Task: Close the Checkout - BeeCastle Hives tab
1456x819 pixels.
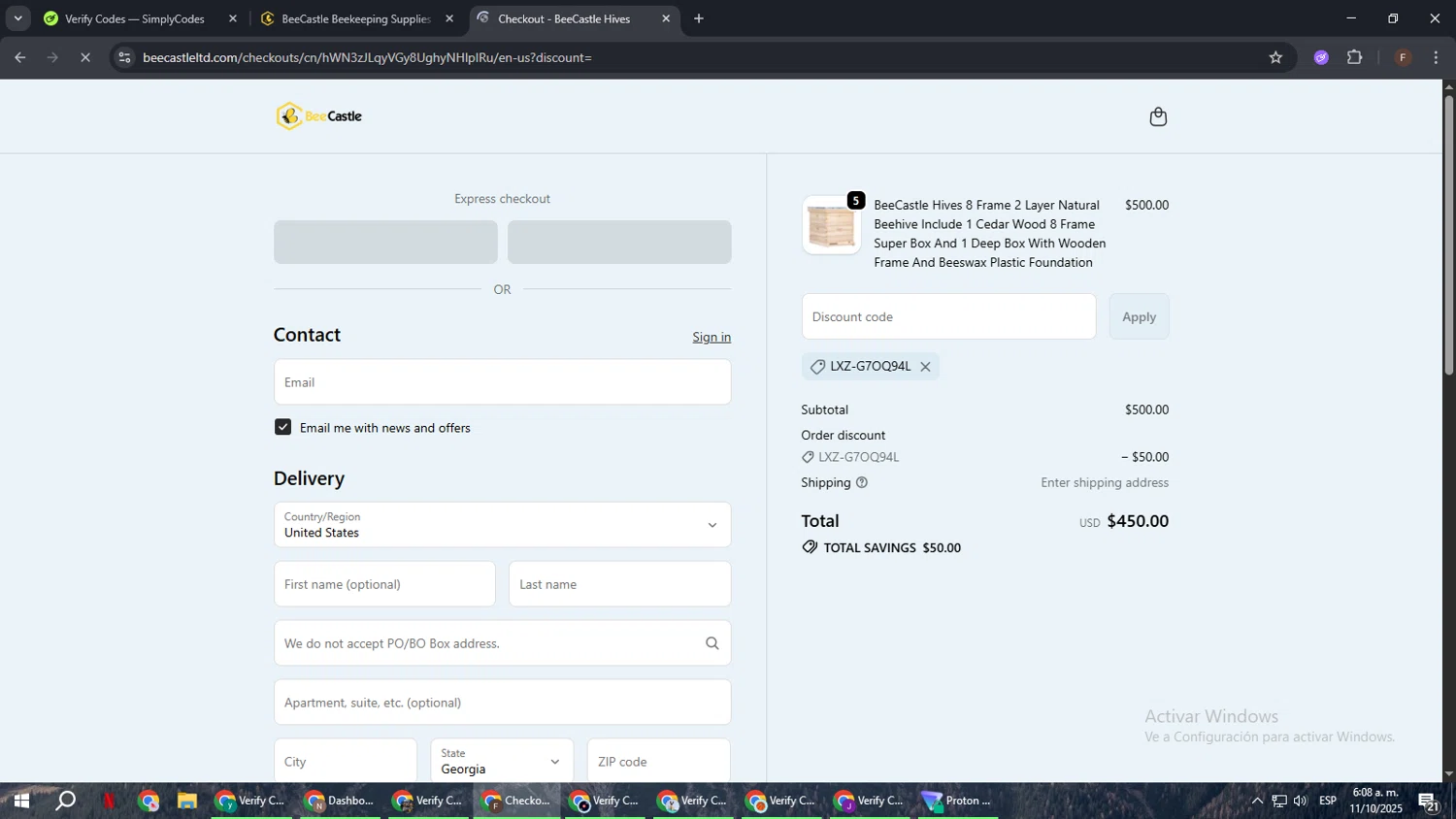Action: [x=666, y=18]
